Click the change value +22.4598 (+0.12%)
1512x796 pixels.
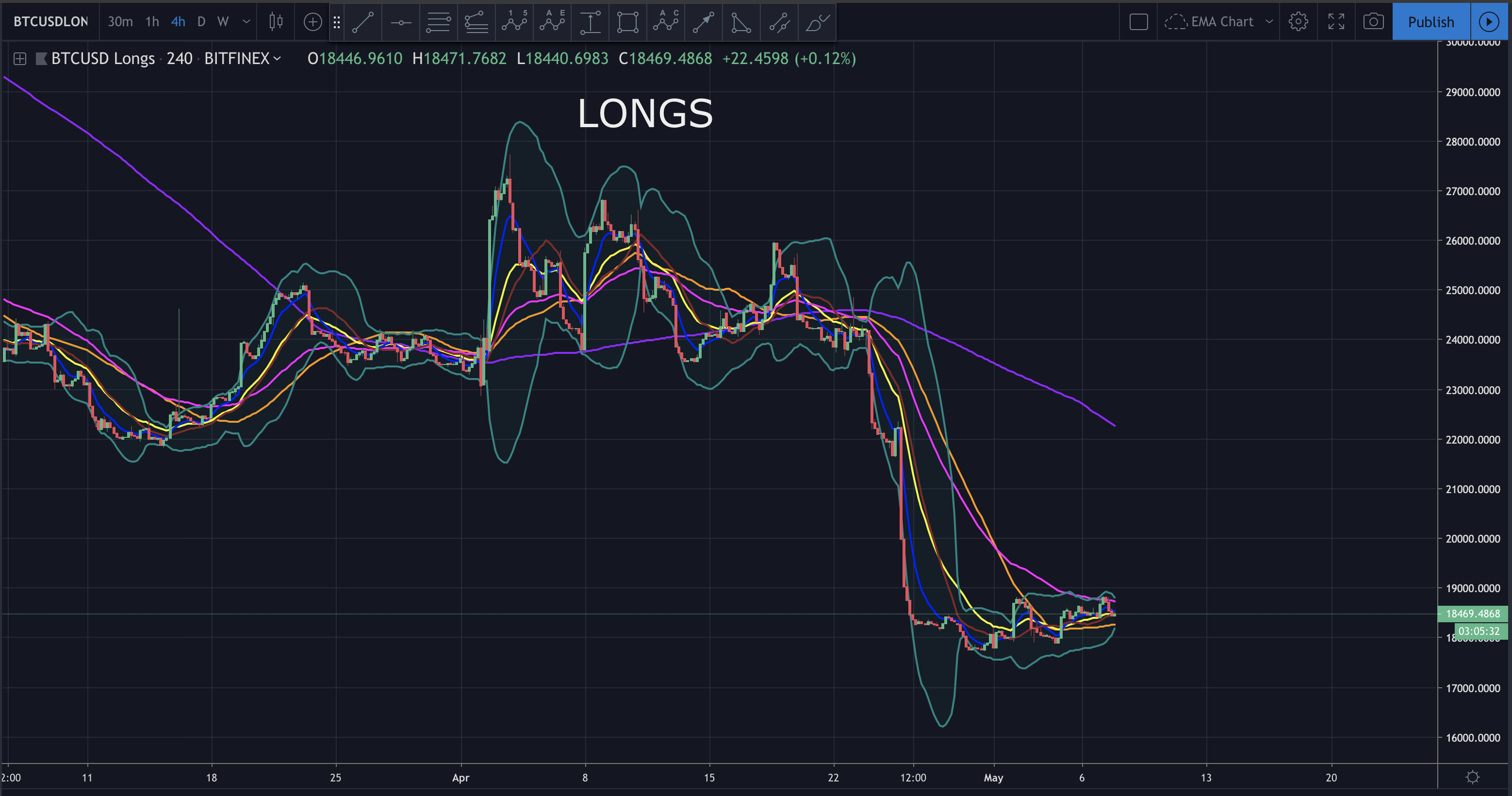(789, 59)
